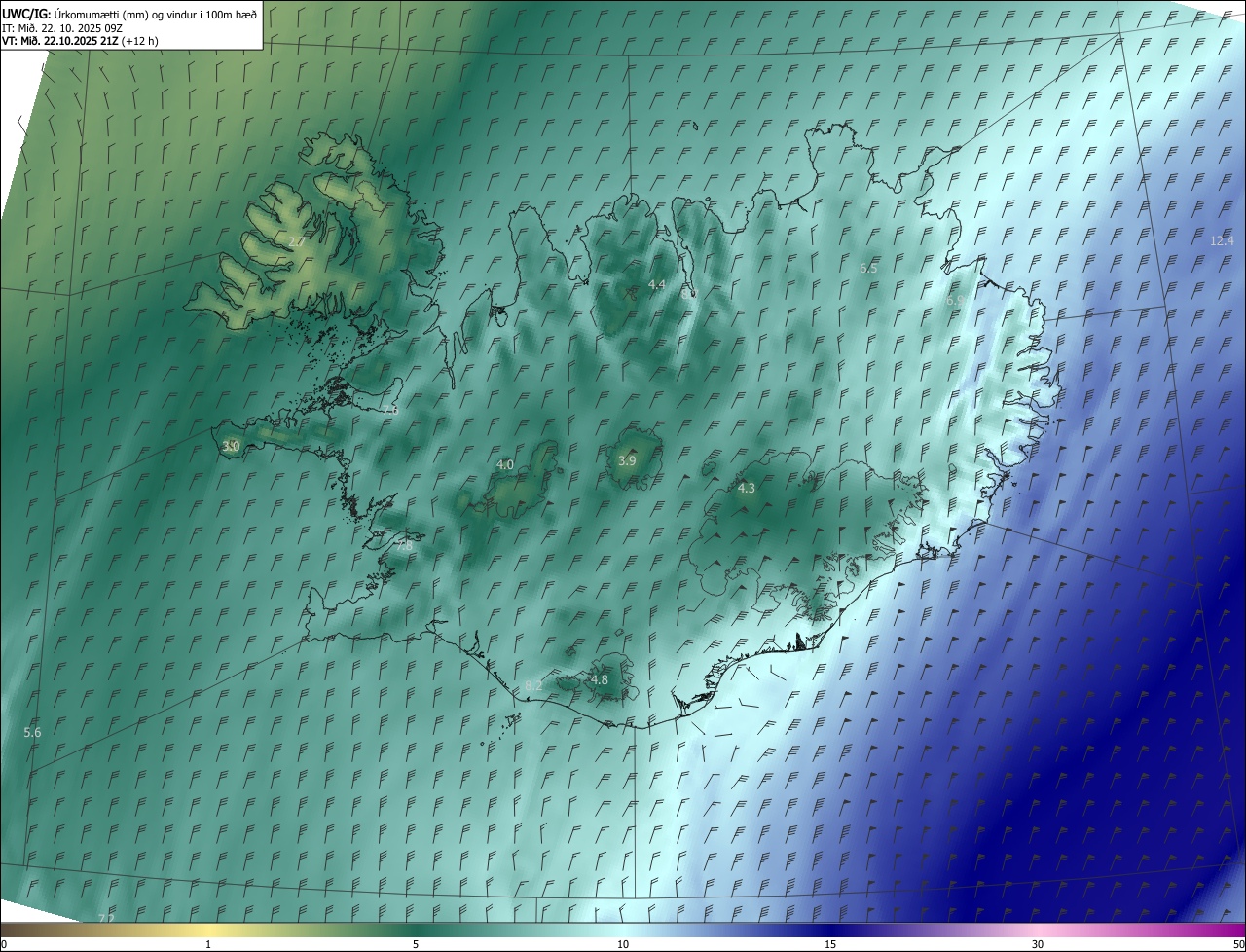Click the 50 tick on the color scale
1246x952 pixels.
(x=1238, y=944)
